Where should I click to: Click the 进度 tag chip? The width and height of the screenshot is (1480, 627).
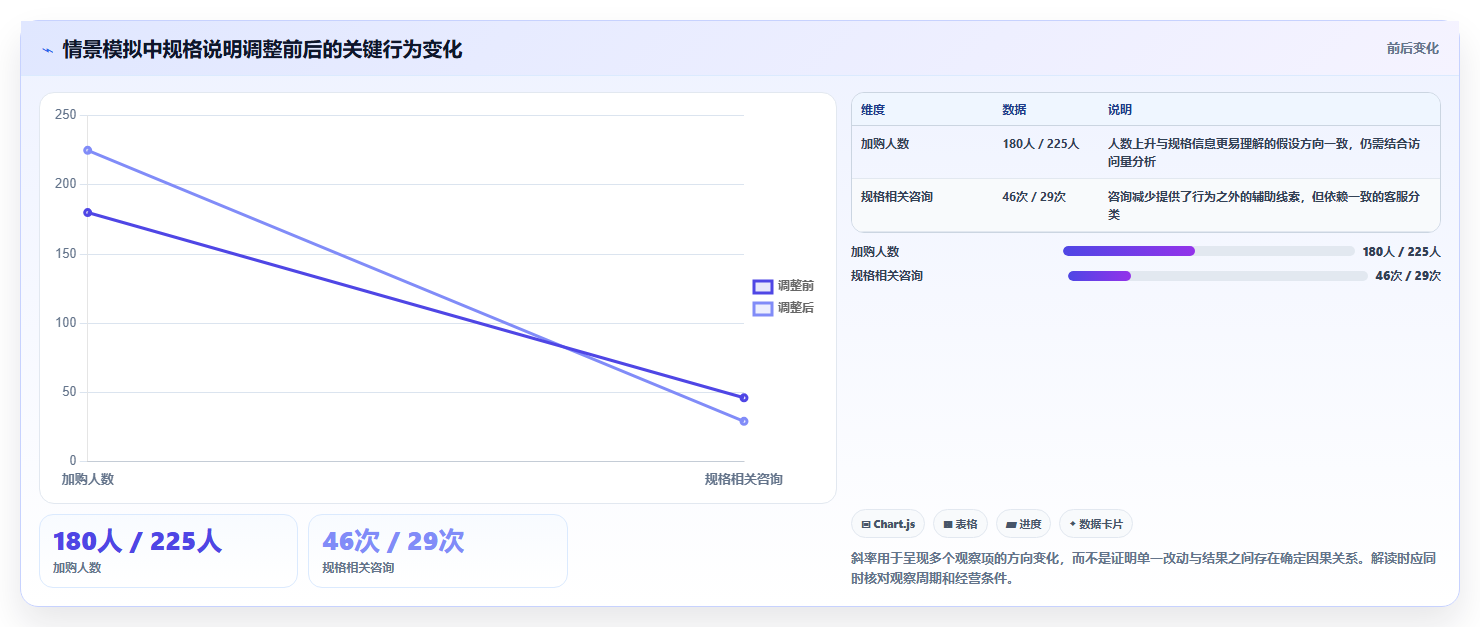click(1023, 524)
